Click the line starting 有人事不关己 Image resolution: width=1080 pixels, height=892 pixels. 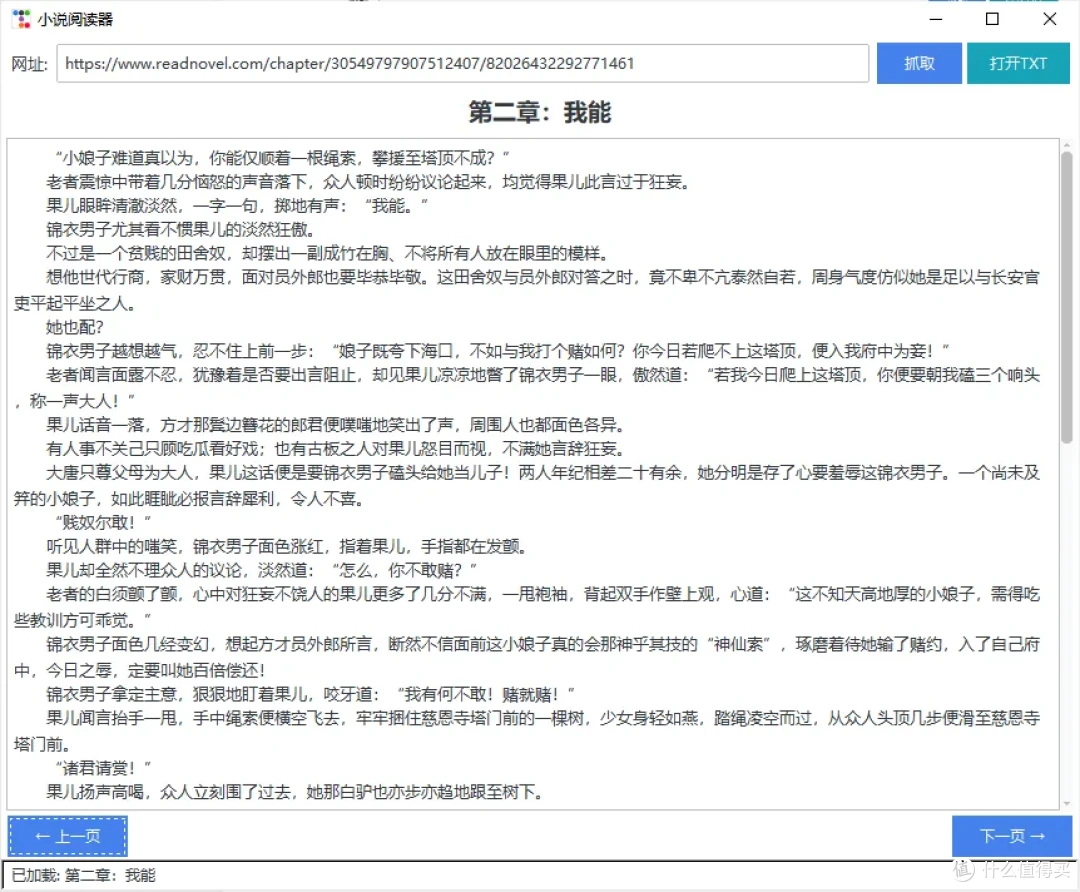click(x=335, y=449)
